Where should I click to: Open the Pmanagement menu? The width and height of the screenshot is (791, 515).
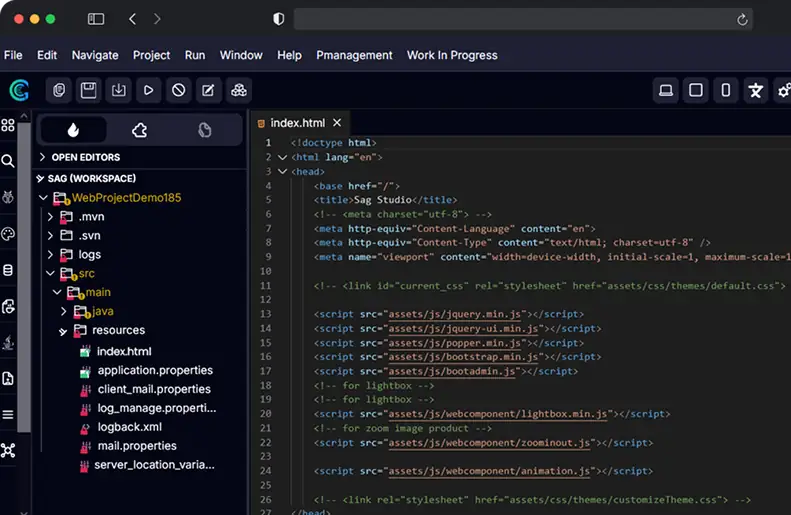click(354, 55)
